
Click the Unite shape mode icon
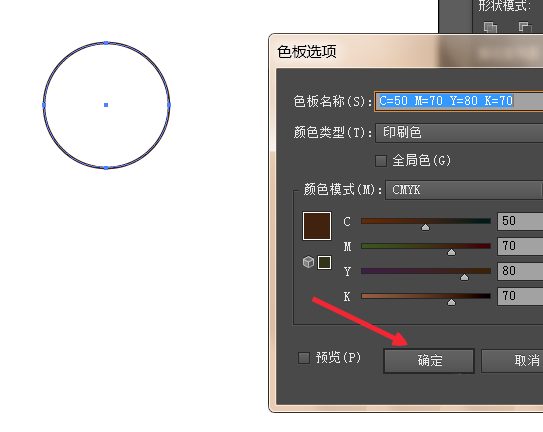pos(490,27)
